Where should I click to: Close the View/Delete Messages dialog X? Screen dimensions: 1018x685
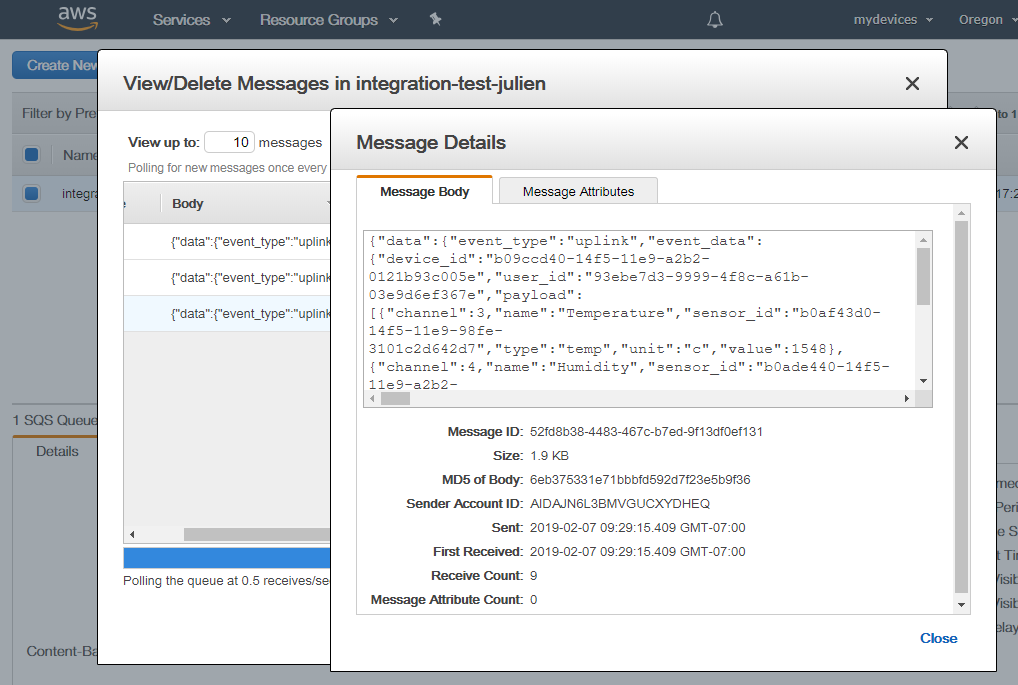[x=912, y=84]
